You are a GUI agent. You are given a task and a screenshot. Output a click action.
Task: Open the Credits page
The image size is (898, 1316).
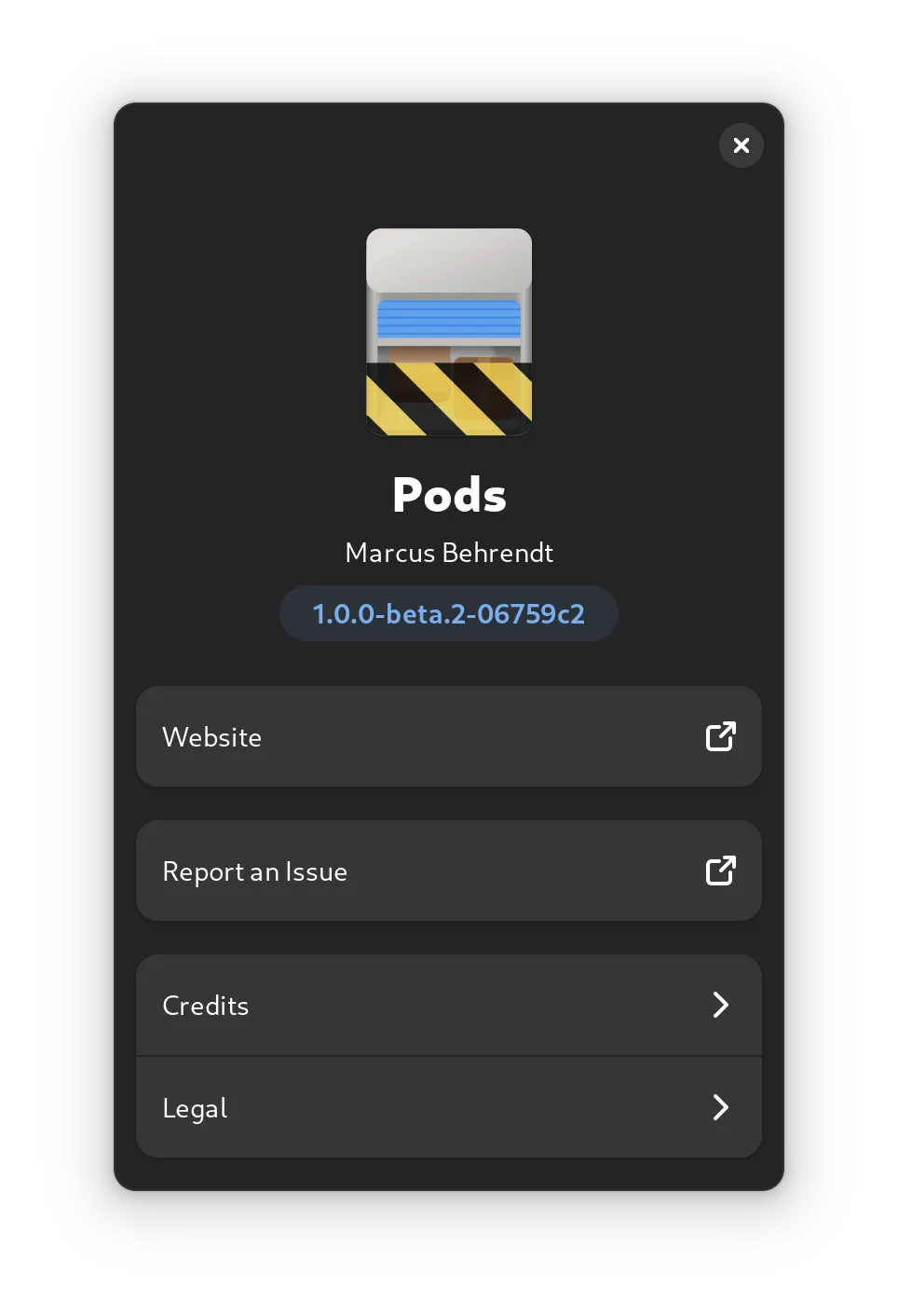pos(447,1005)
